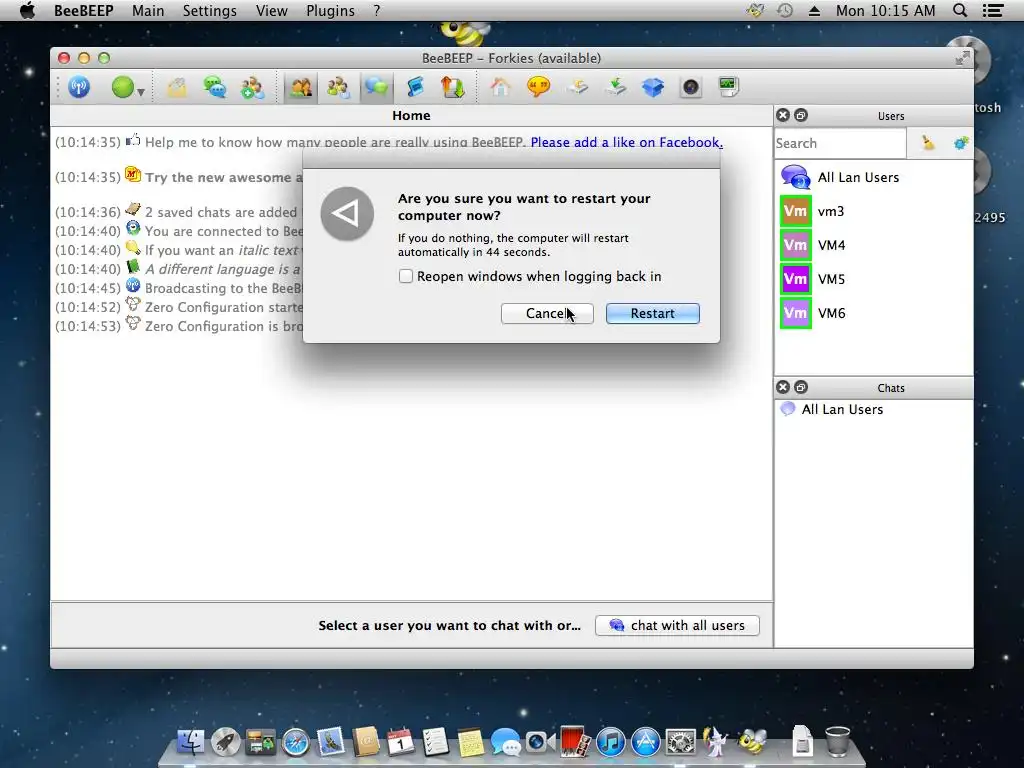The width and height of the screenshot is (1024, 768).
Task: Open the BeeBEEP bee icon in the Dock
Action: pyautogui.click(x=752, y=741)
